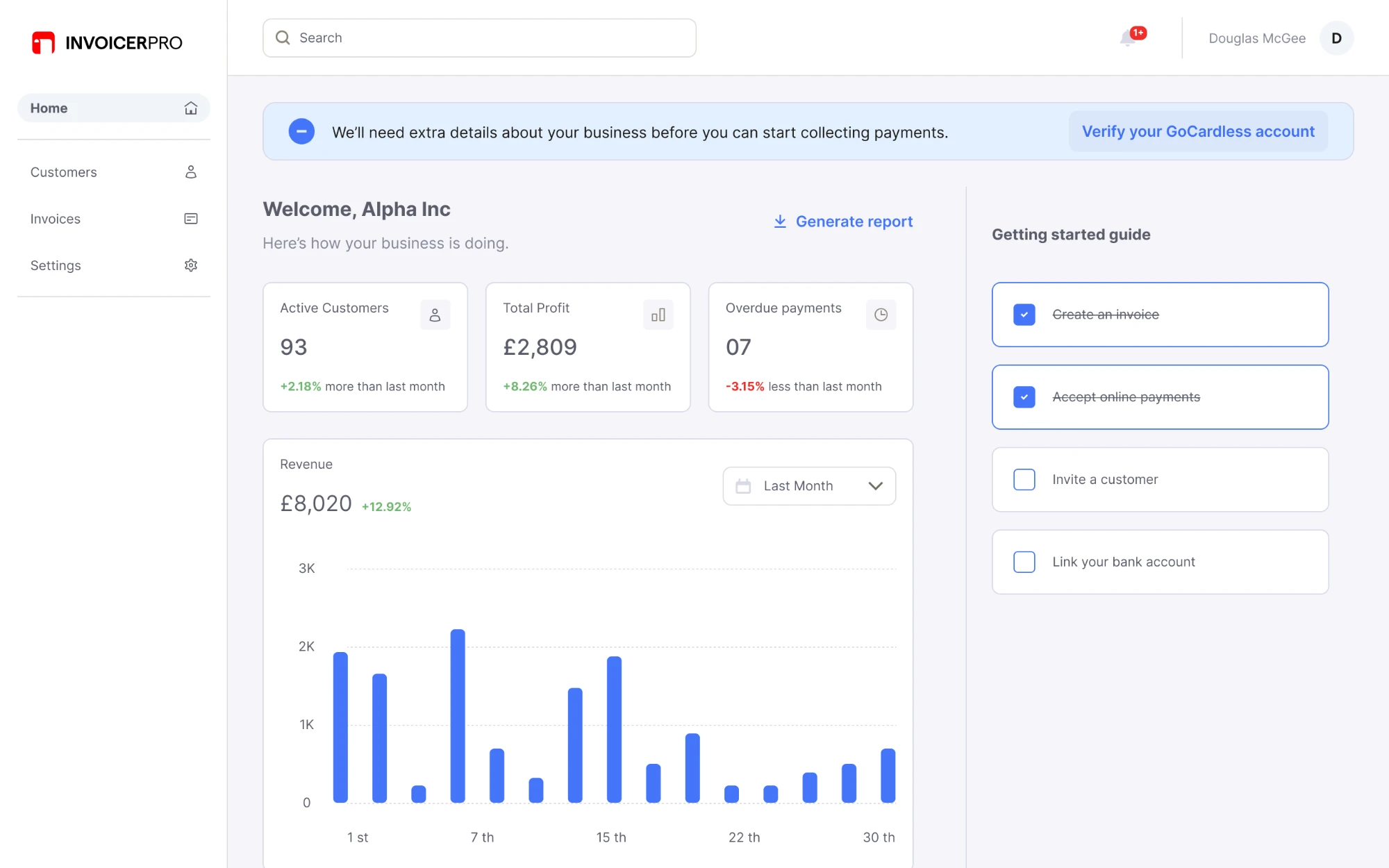
Task: Click the InvoicerPro logo icon
Action: coord(43,42)
